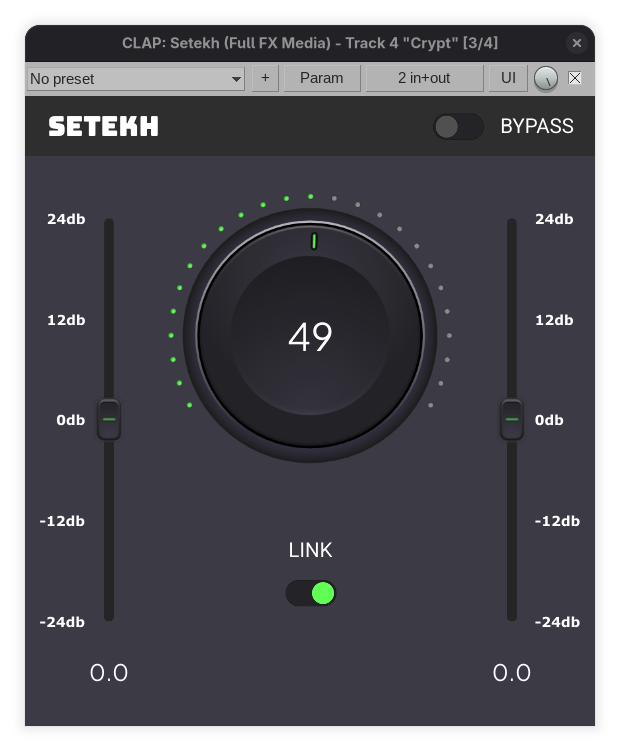Viewport: 620px width, 751px height.
Task: Click the left 0.0 value readout
Action: (x=109, y=673)
